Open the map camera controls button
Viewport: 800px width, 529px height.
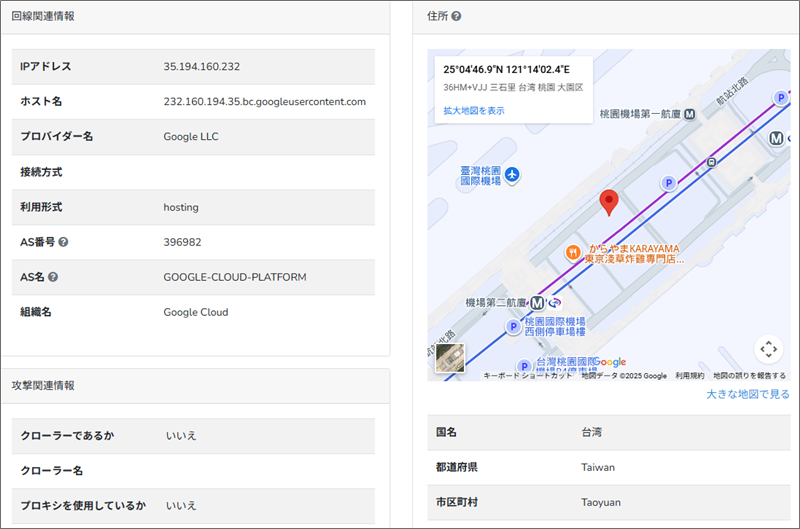(x=768, y=348)
